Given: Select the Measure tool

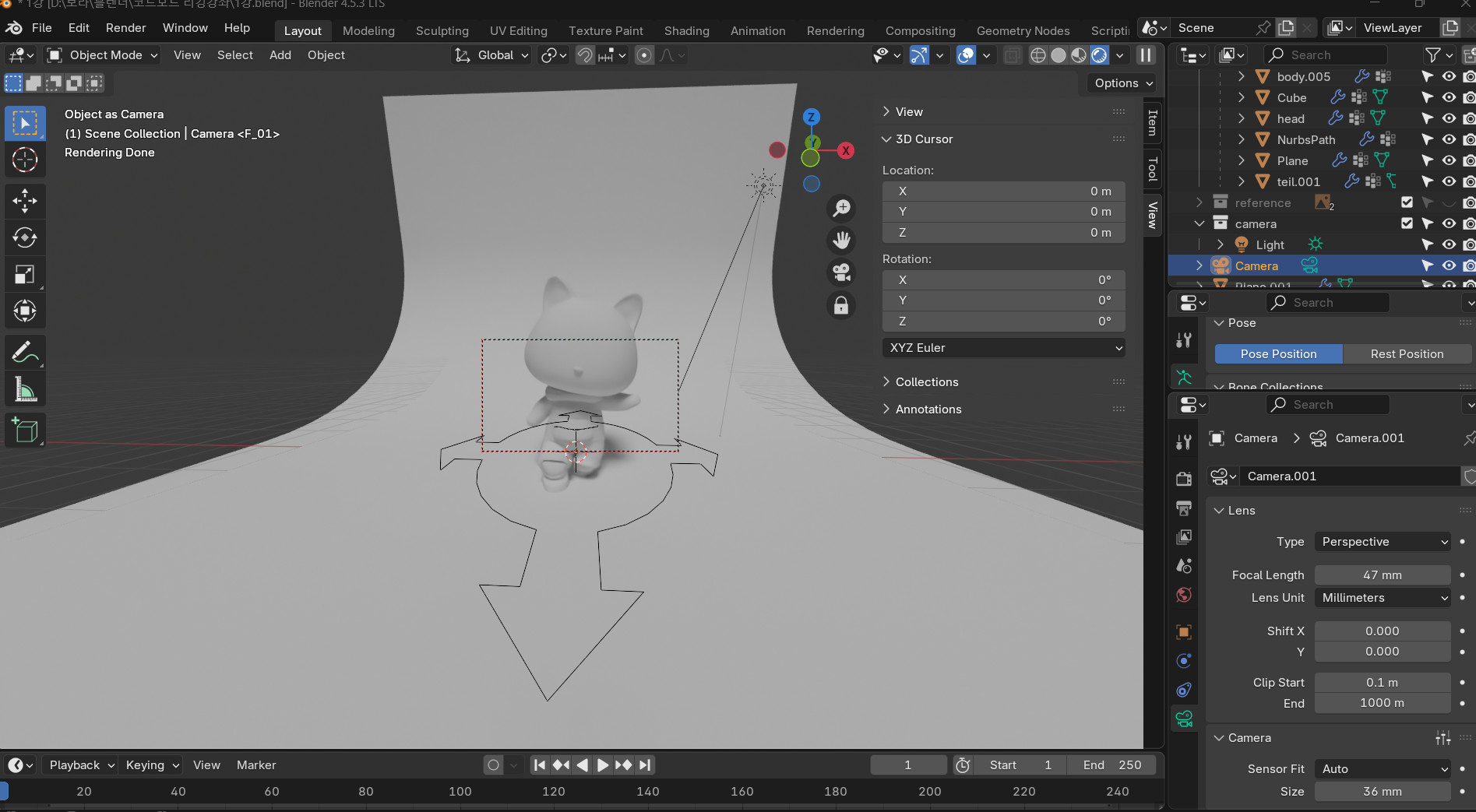Looking at the screenshot, I should coord(25,389).
